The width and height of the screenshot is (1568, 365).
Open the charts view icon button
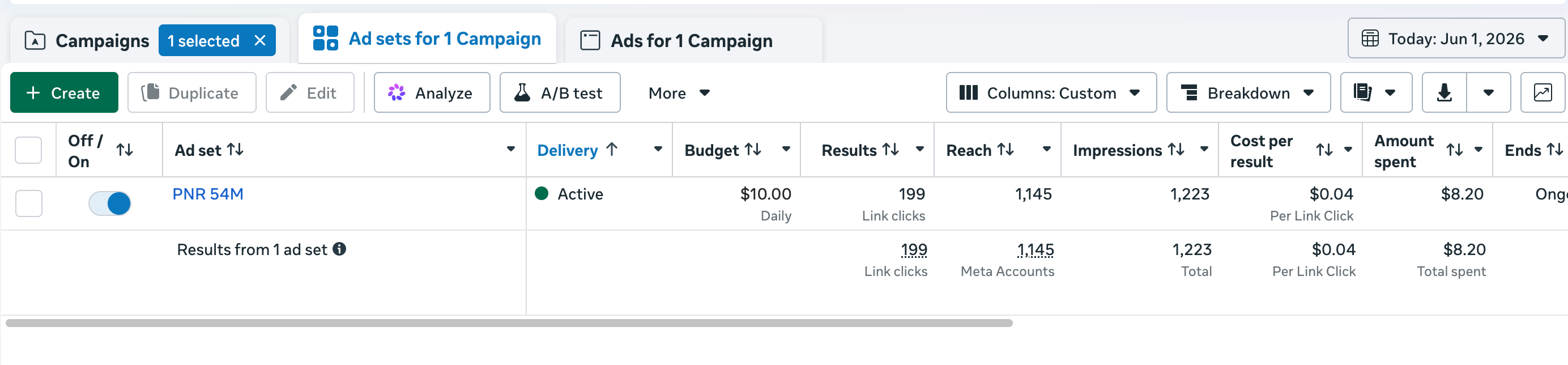tap(1543, 92)
